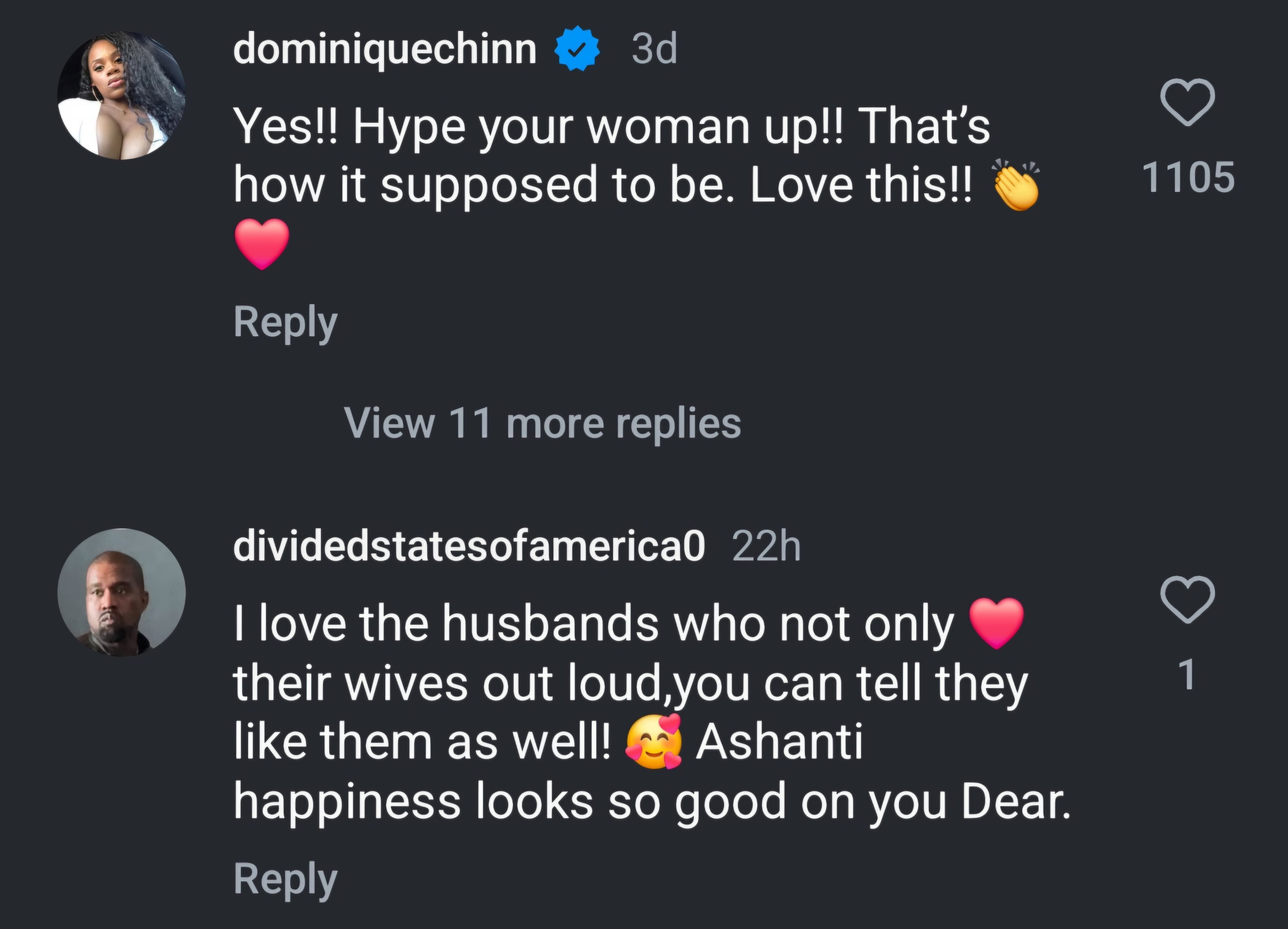Click the blue verified badge

pyautogui.click(x=577, y=49)
